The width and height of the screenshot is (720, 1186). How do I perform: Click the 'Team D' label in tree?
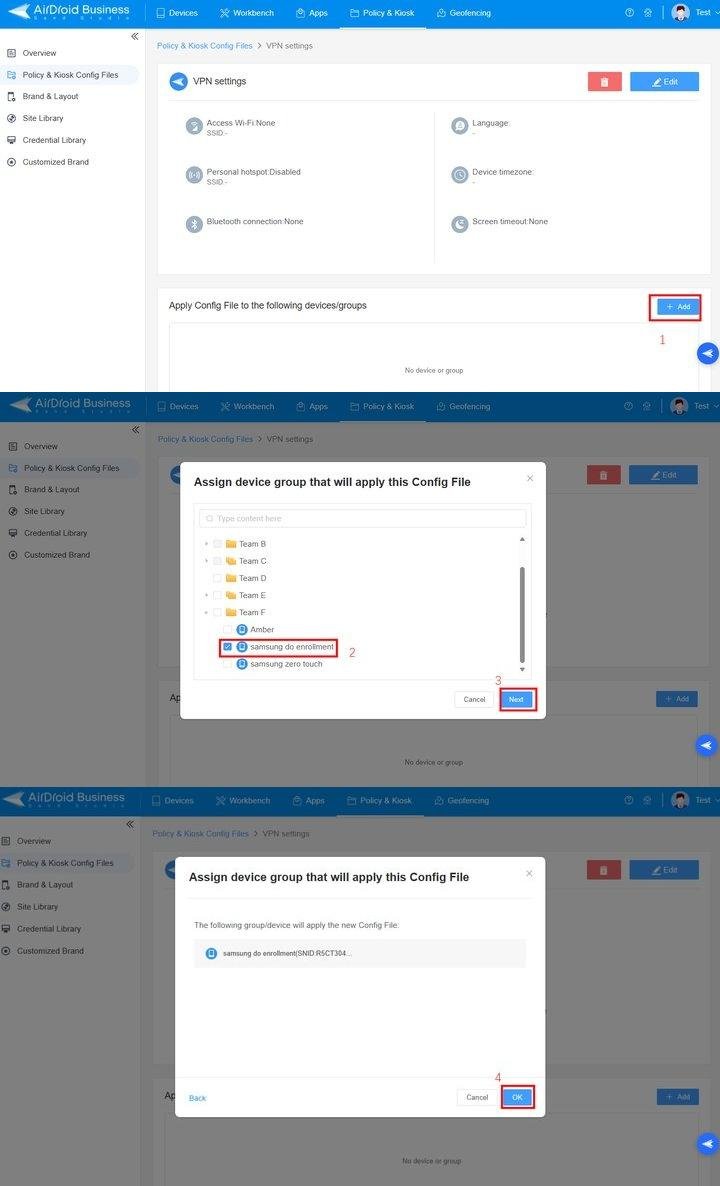(x=253, y=578)
